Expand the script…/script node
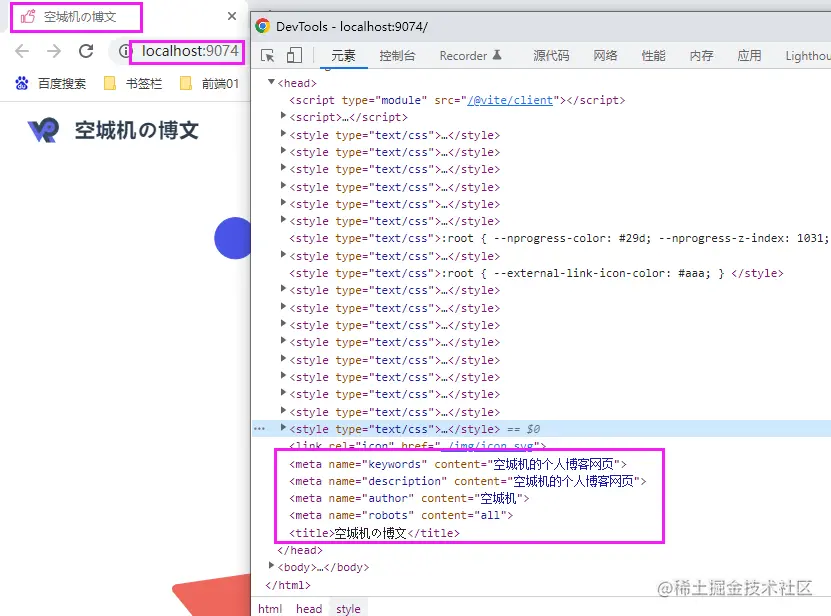 283,116
